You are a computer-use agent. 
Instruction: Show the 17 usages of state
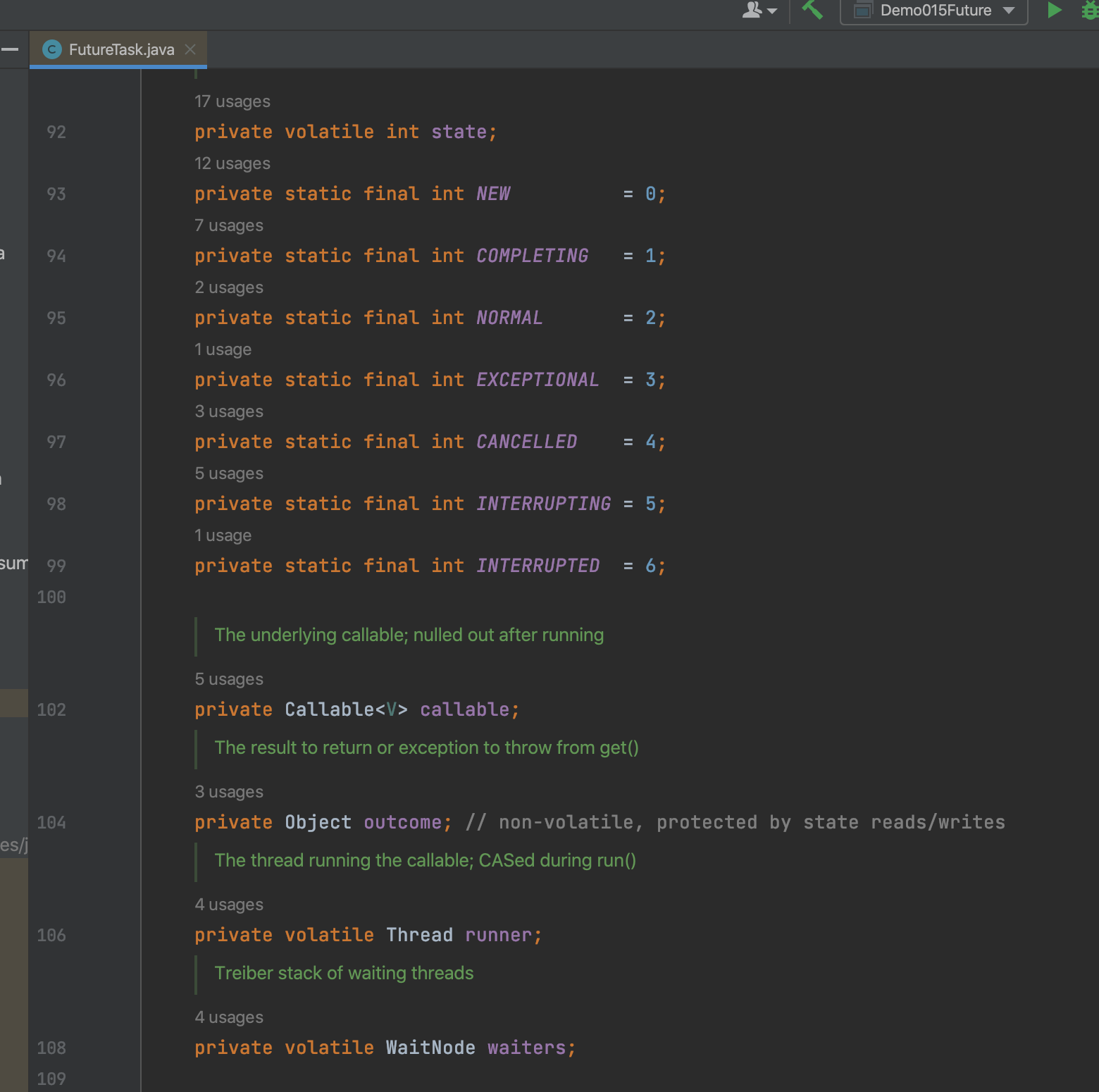point(232,101)
